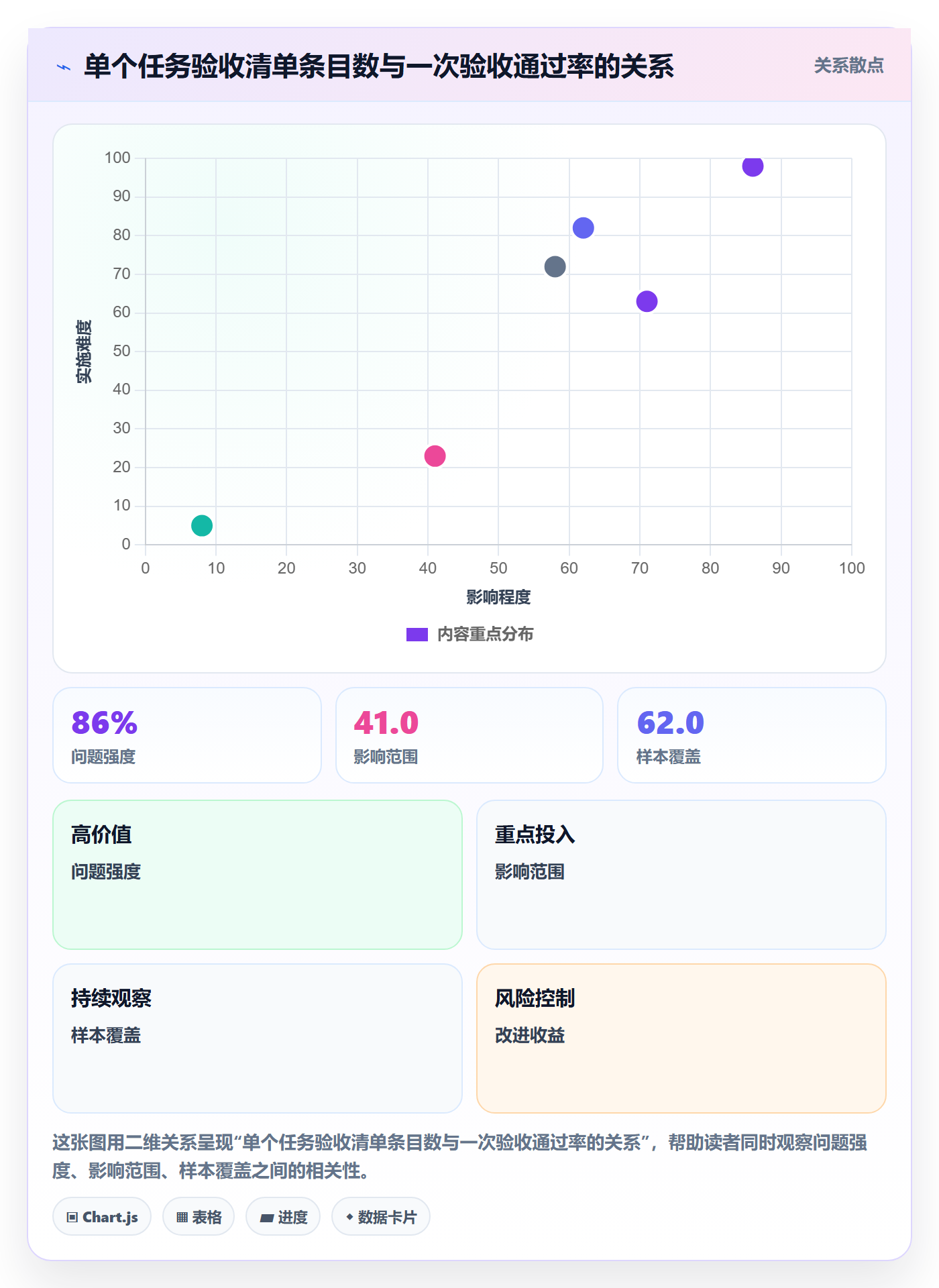This screenshot has height=1288, width=939.
Task: Select the teal scatter point near the origin
Action: coord(202,525)
